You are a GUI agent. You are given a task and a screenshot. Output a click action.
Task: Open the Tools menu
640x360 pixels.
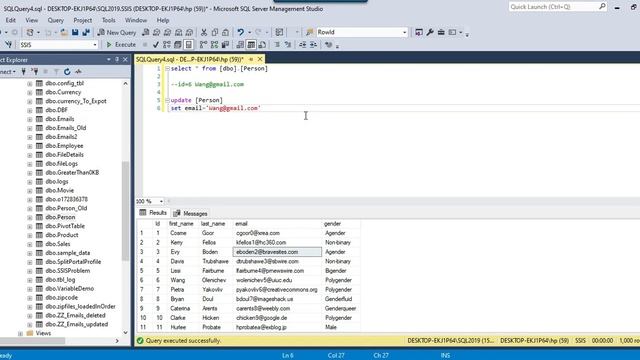tap(109, 20)
